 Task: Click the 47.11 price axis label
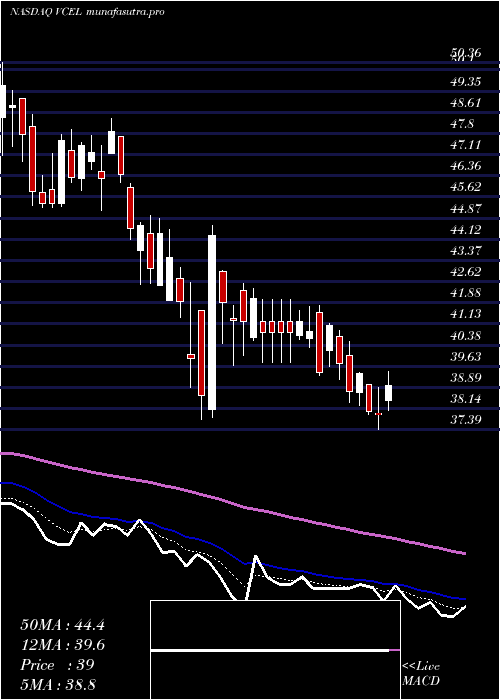(x=466, y=145)
